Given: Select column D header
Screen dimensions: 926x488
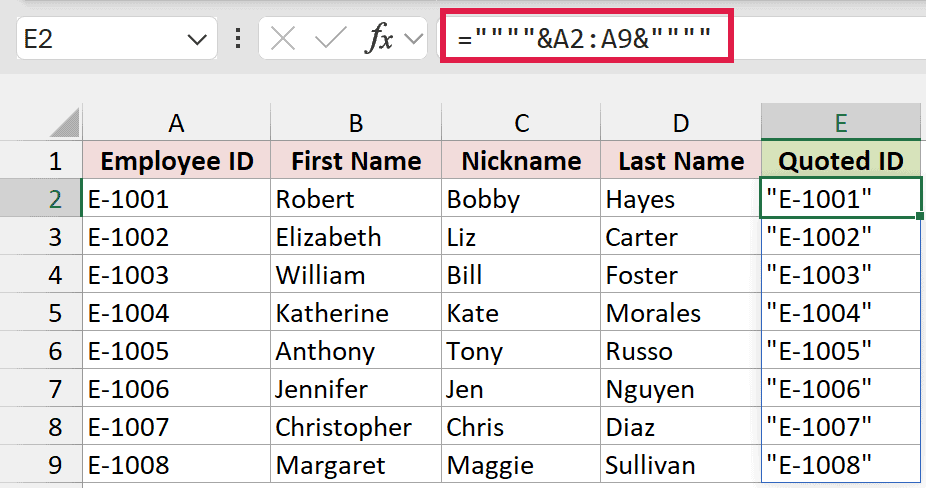Looking at the screenshot, I should coord(681,122).
